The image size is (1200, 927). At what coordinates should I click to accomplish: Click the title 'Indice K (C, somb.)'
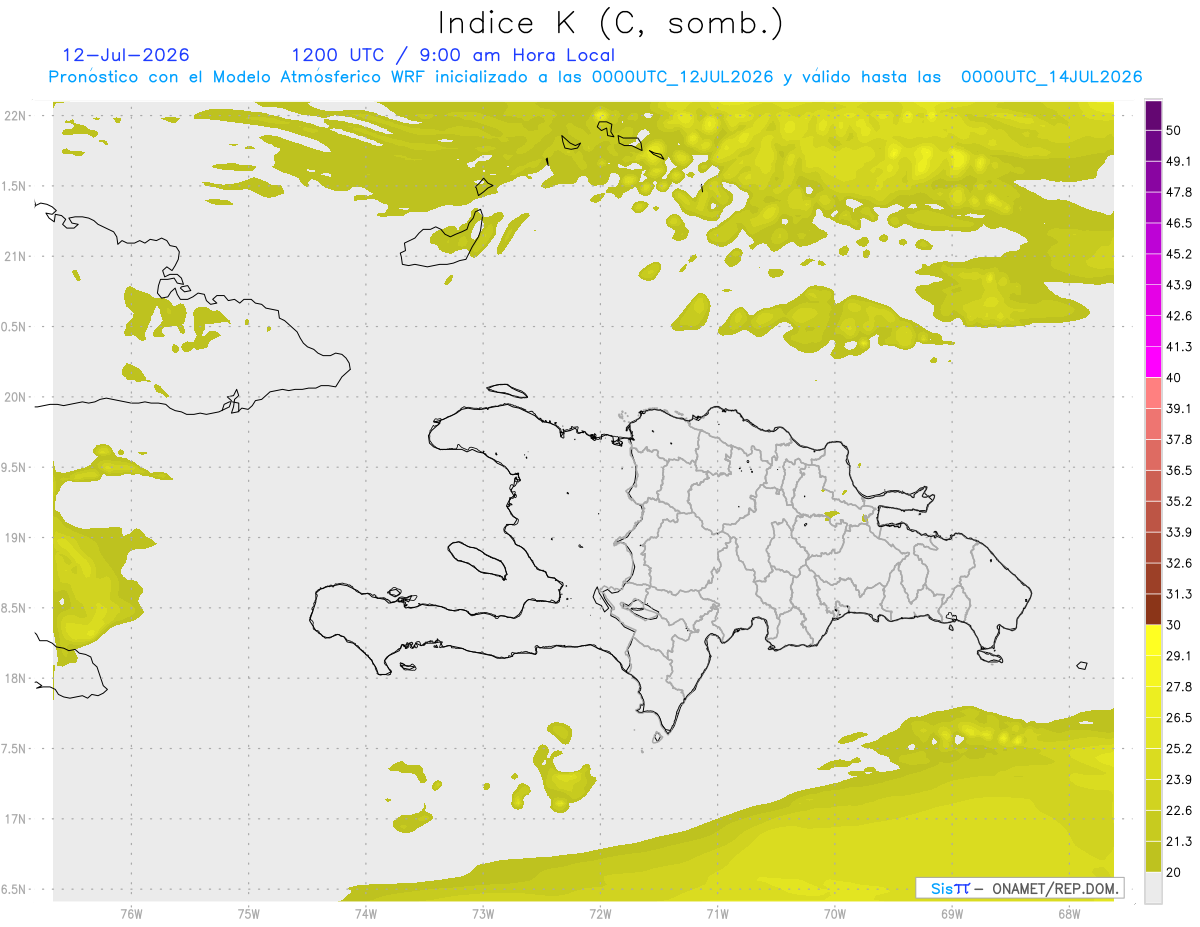tap(610, 23)
